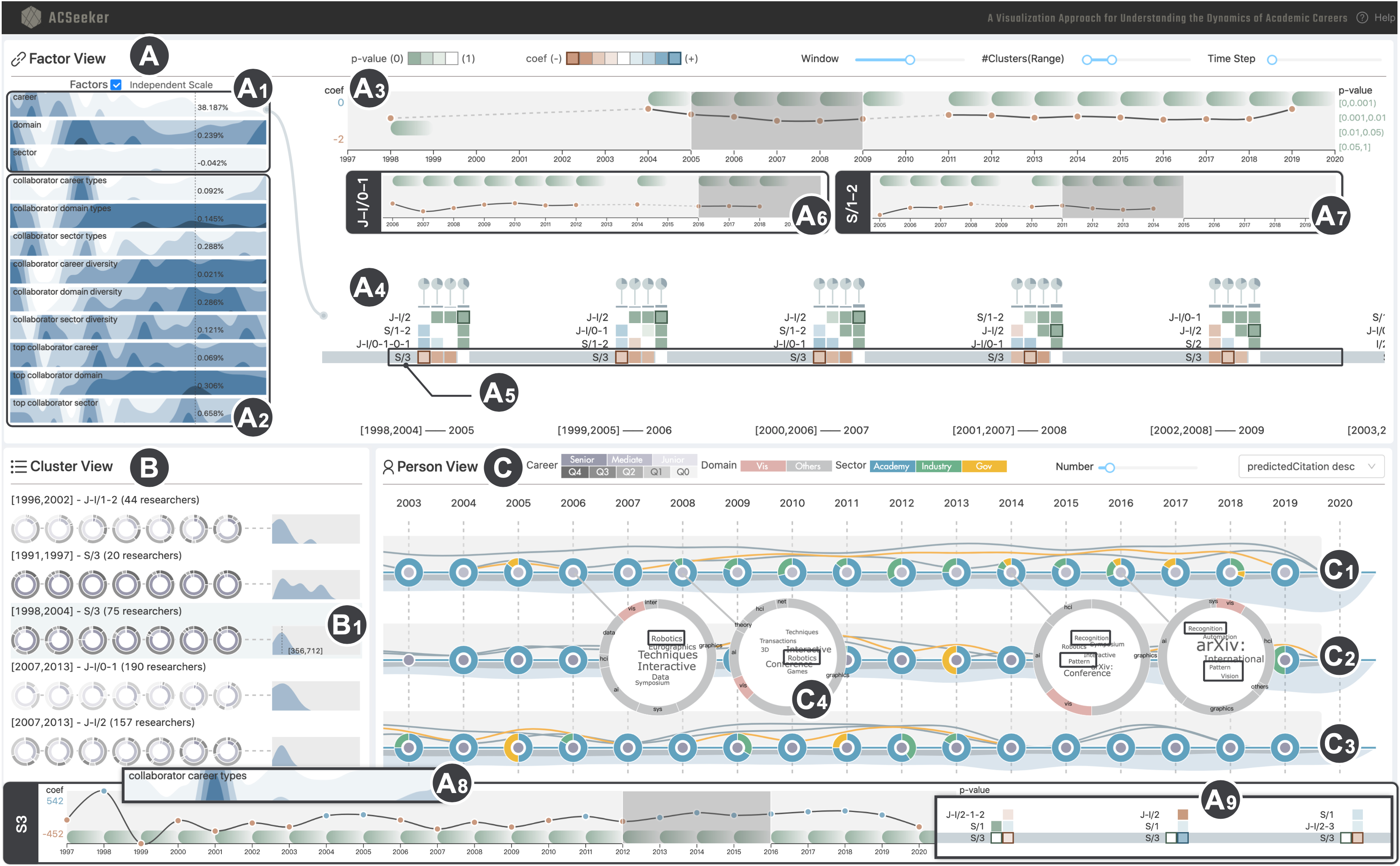Screen dimensions: 1400x866
Task: Click the S3 panel title tab
Action: coord(21,823)
